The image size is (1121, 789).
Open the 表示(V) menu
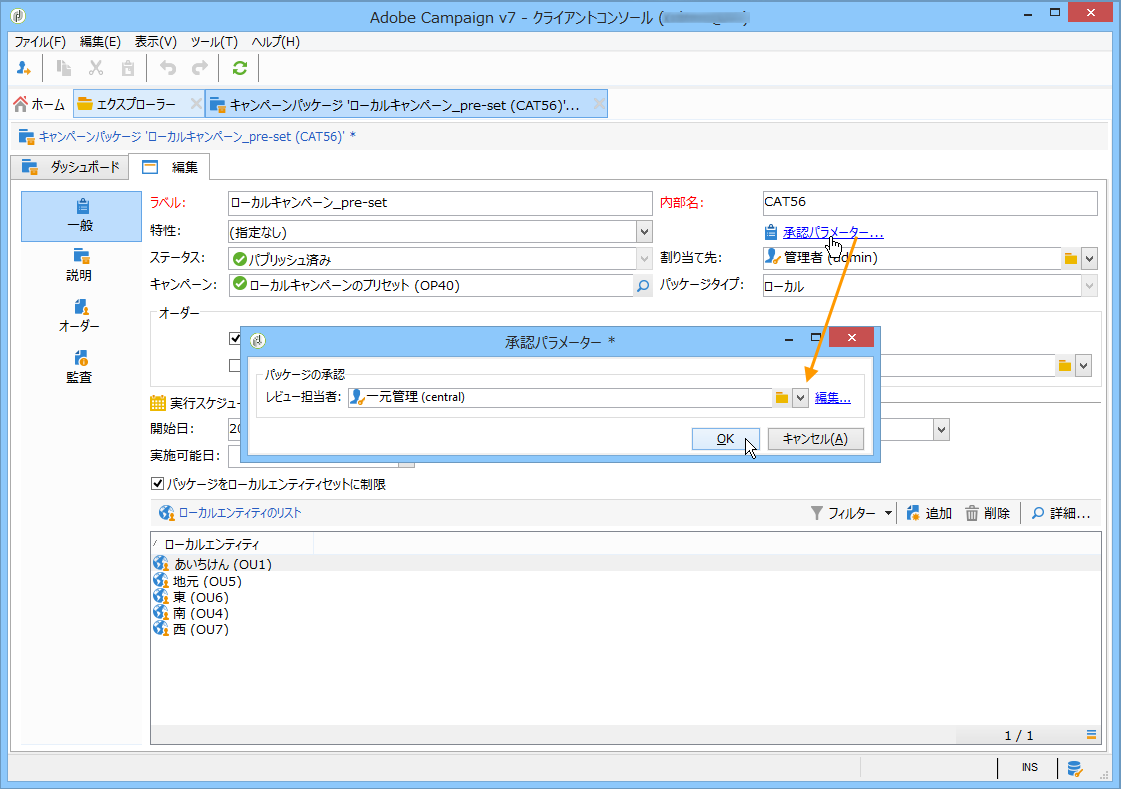(156, 41)
